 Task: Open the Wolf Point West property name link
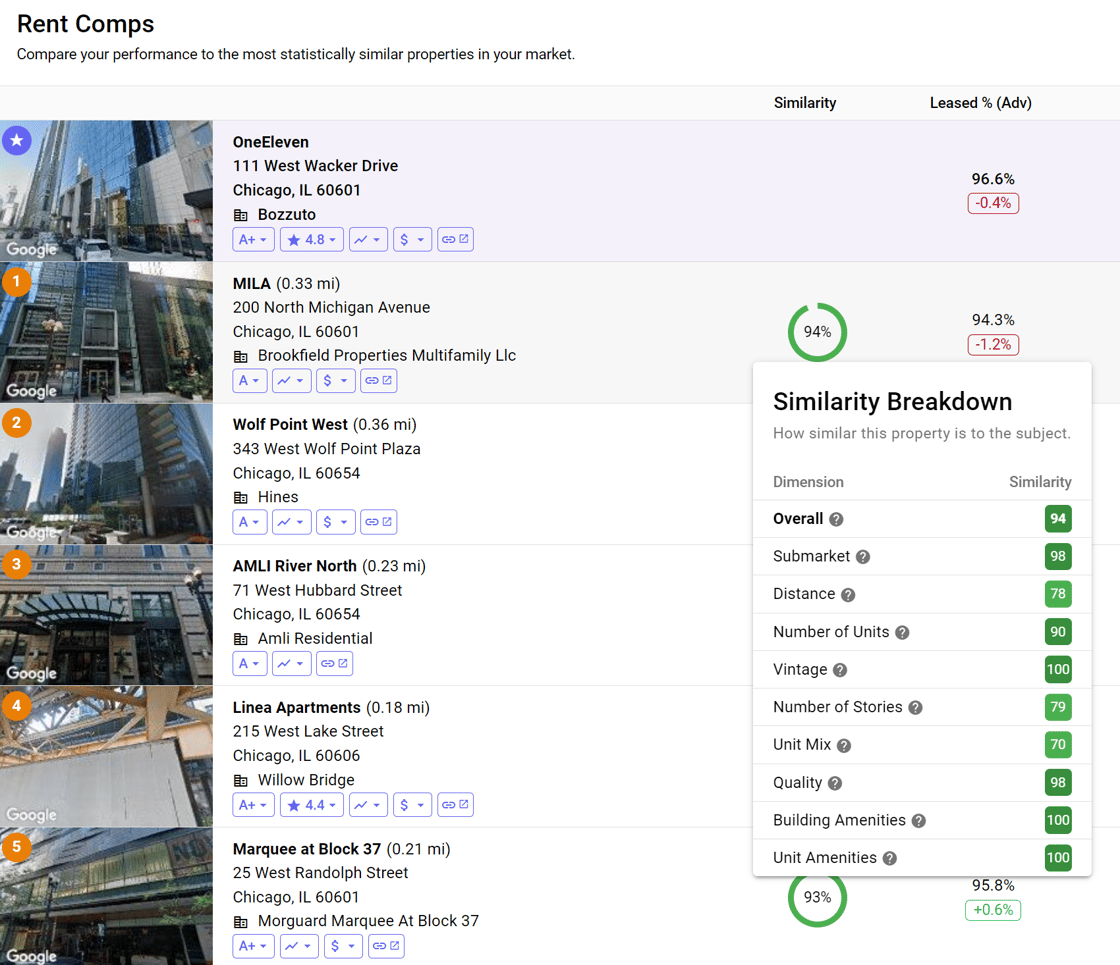290,424
